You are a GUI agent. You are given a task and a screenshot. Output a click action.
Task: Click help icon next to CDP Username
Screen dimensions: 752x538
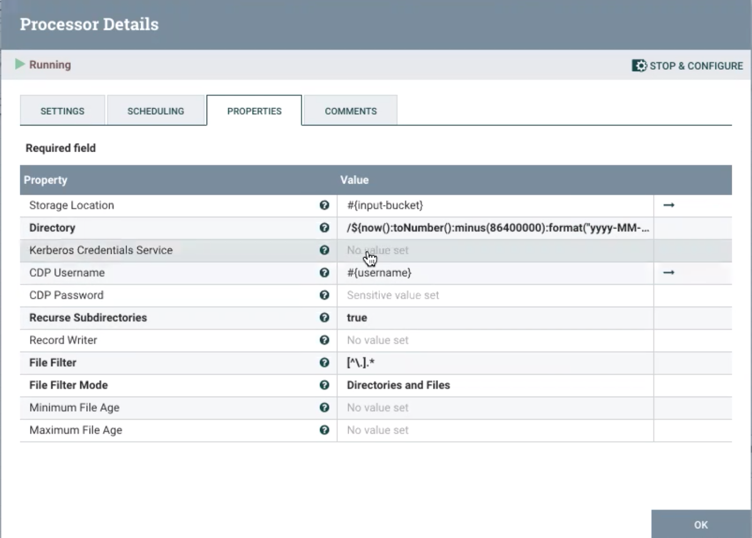click(x=324, y=273)
